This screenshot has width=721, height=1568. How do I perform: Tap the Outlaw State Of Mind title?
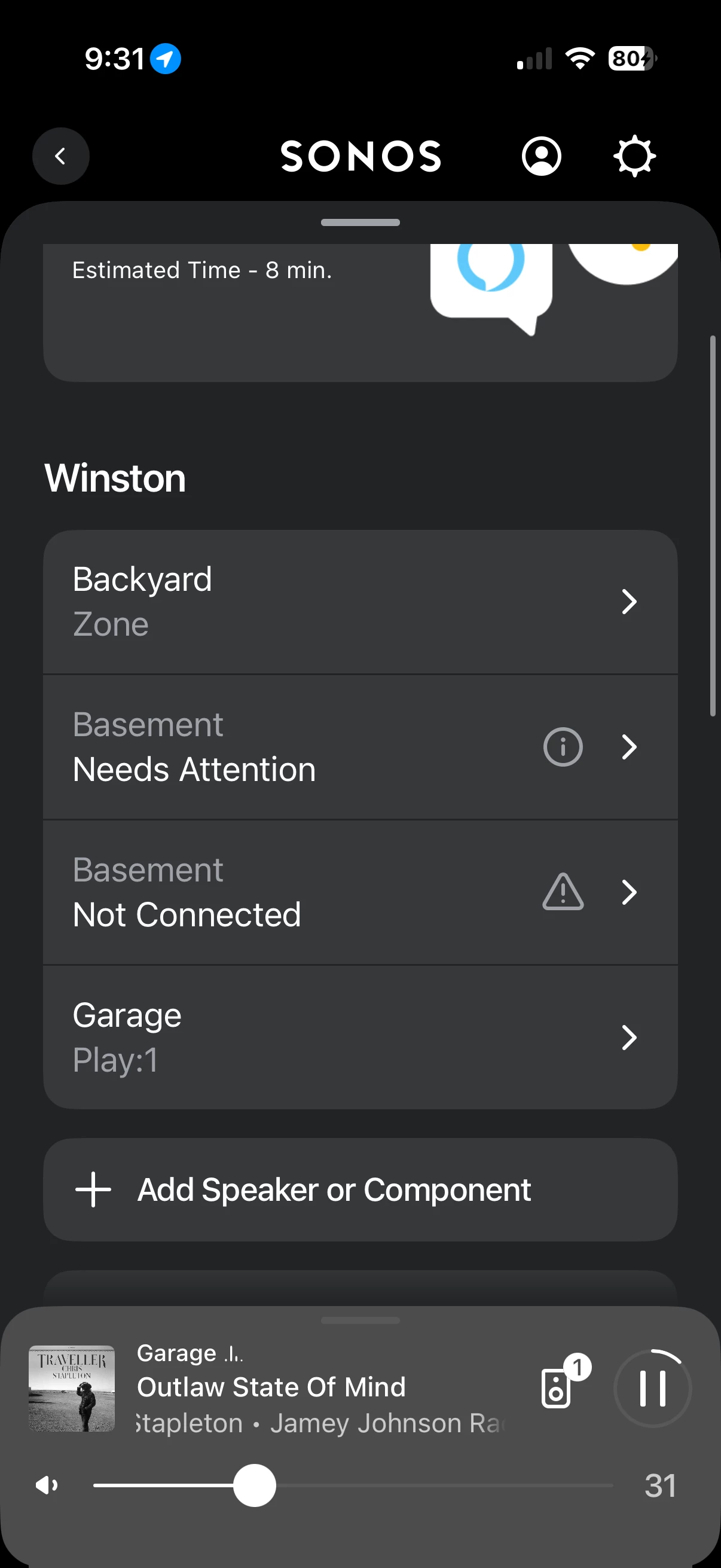point(271,1387)
